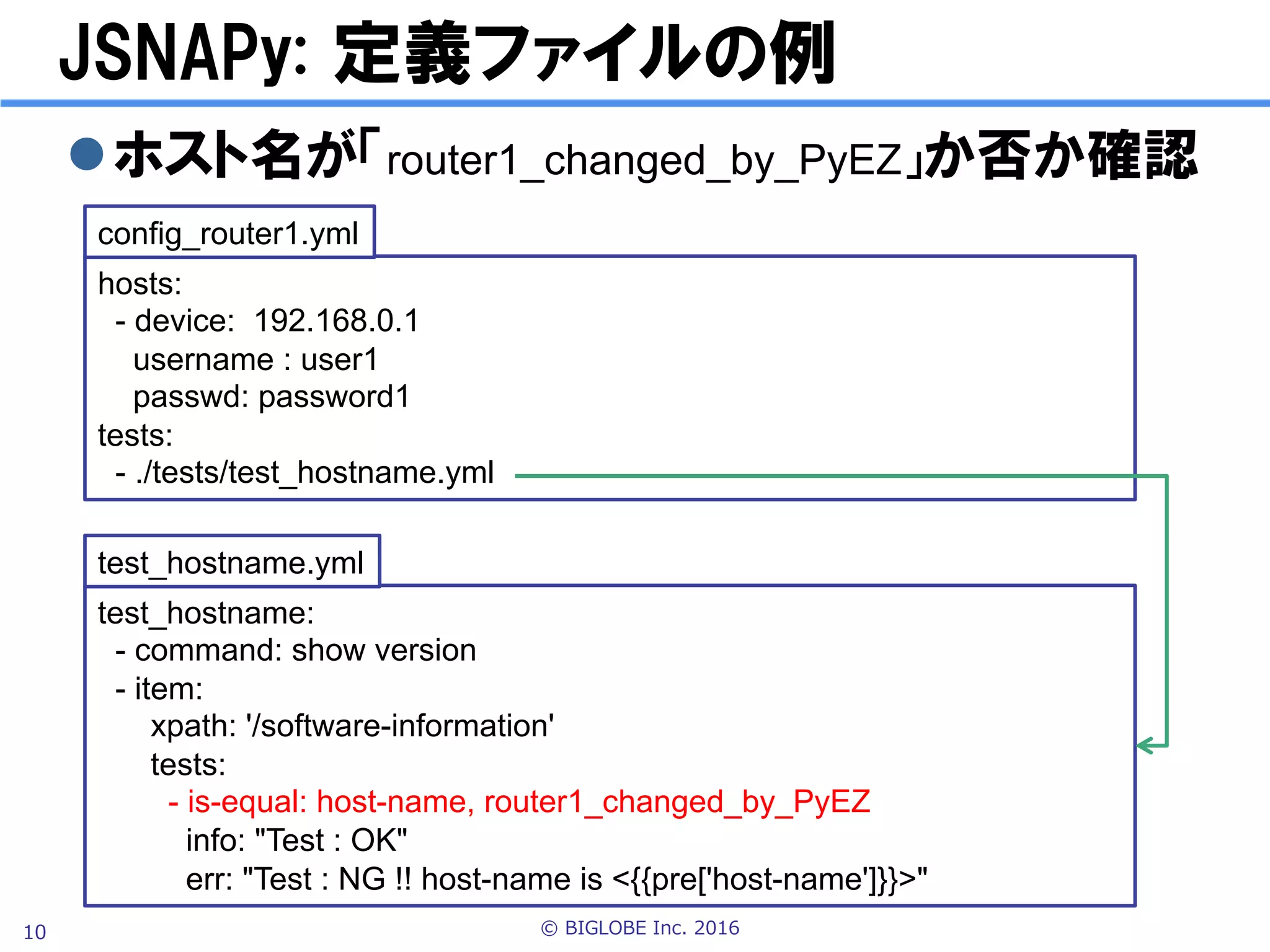Click the 'test_hostname:' line
The width and height of the screenshot is (1270, 952).
(x=206, y=613)
